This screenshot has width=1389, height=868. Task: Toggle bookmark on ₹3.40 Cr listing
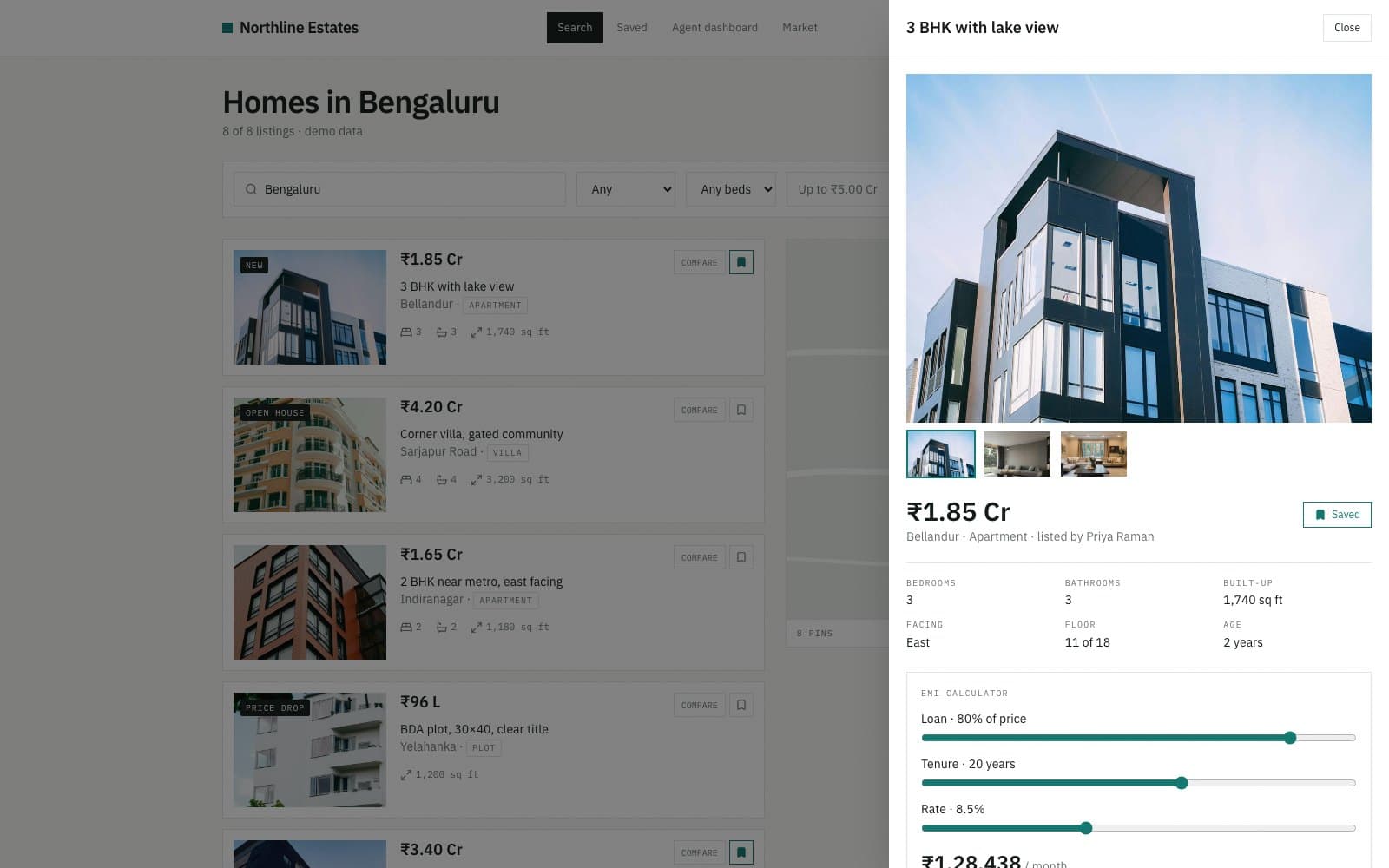(741, 852)
